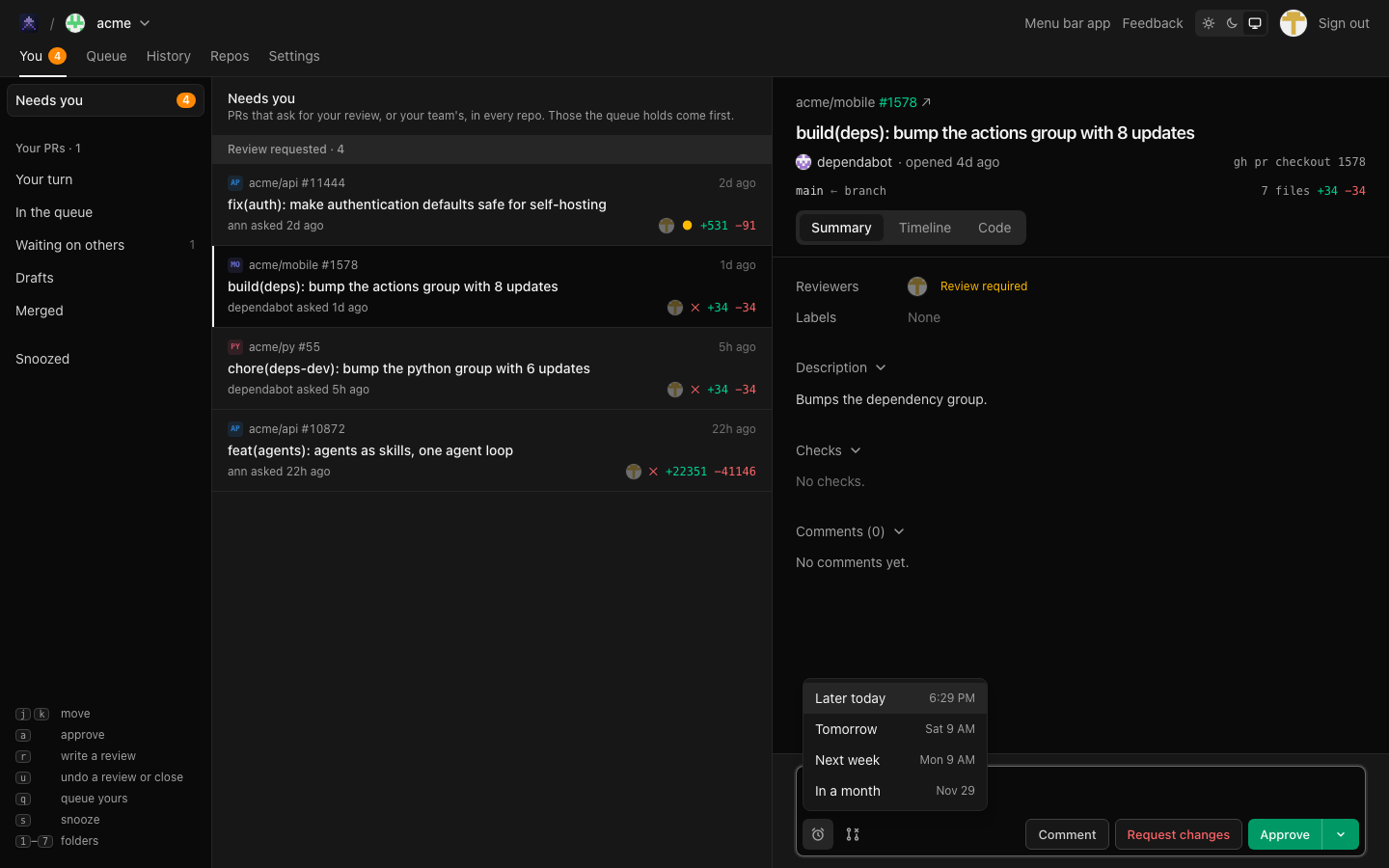Click the Comment button
The height and width of the screenshot is (868, 1389).
(1067, 834)
